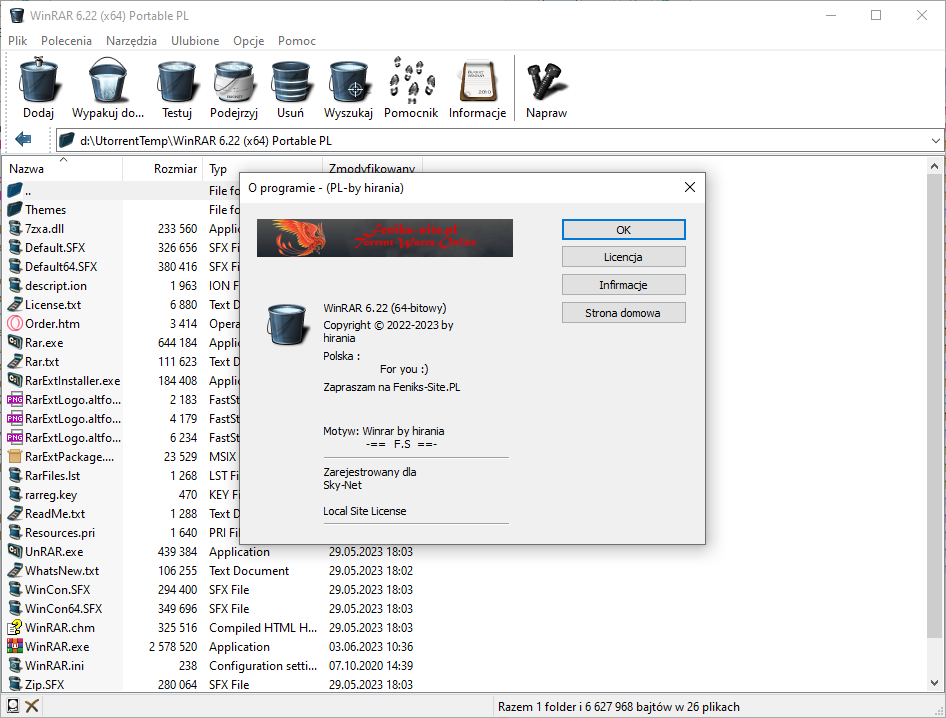
Task: Select the Order.htm Opera icon
Action: tap(14, 323)
